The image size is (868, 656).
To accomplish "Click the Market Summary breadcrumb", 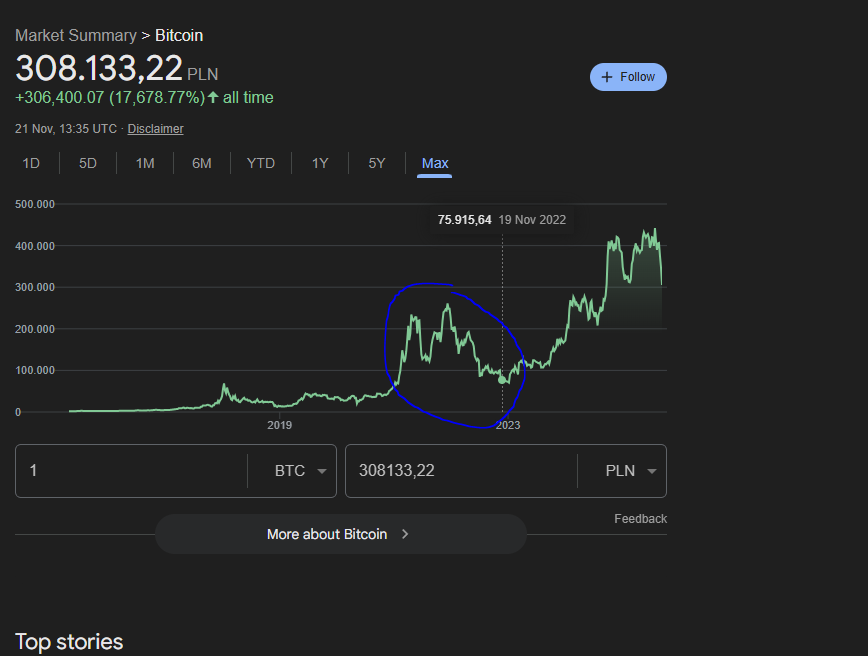I will point(76,36).
